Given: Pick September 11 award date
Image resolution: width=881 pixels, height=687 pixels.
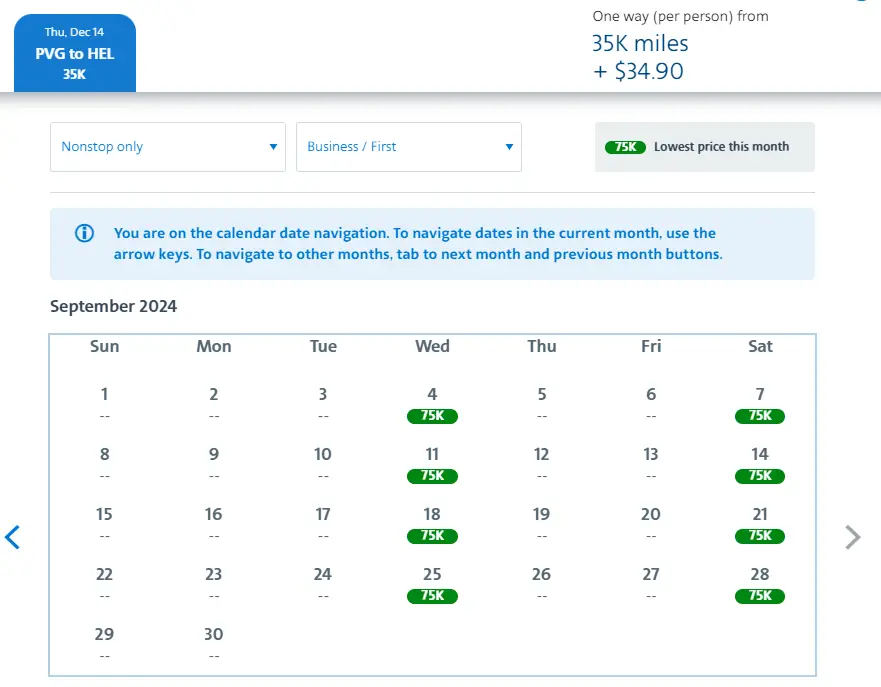Looking at the screenshot, I should 432,464.
